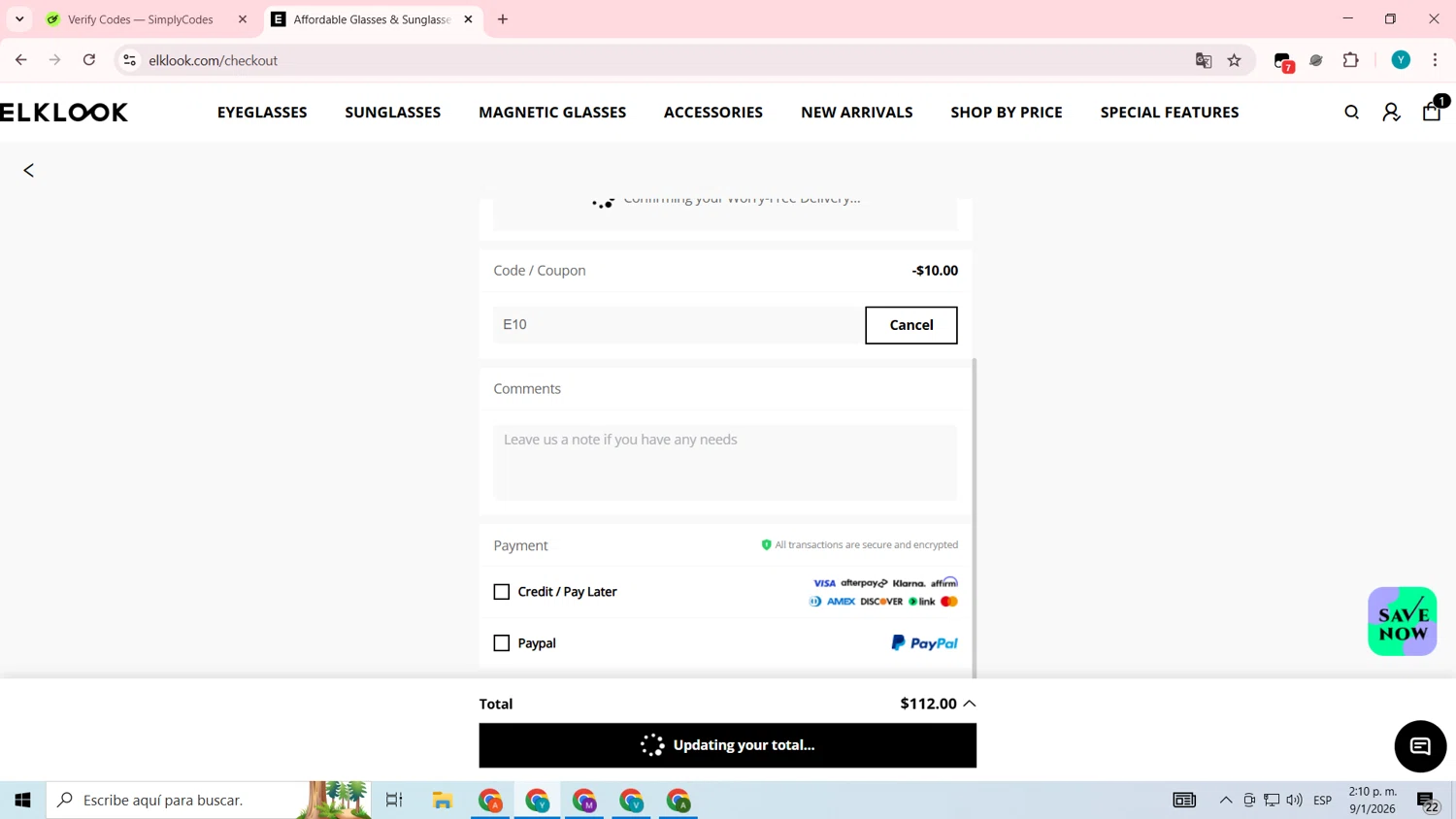Open the account profile icon

[x=1391, y=113]
